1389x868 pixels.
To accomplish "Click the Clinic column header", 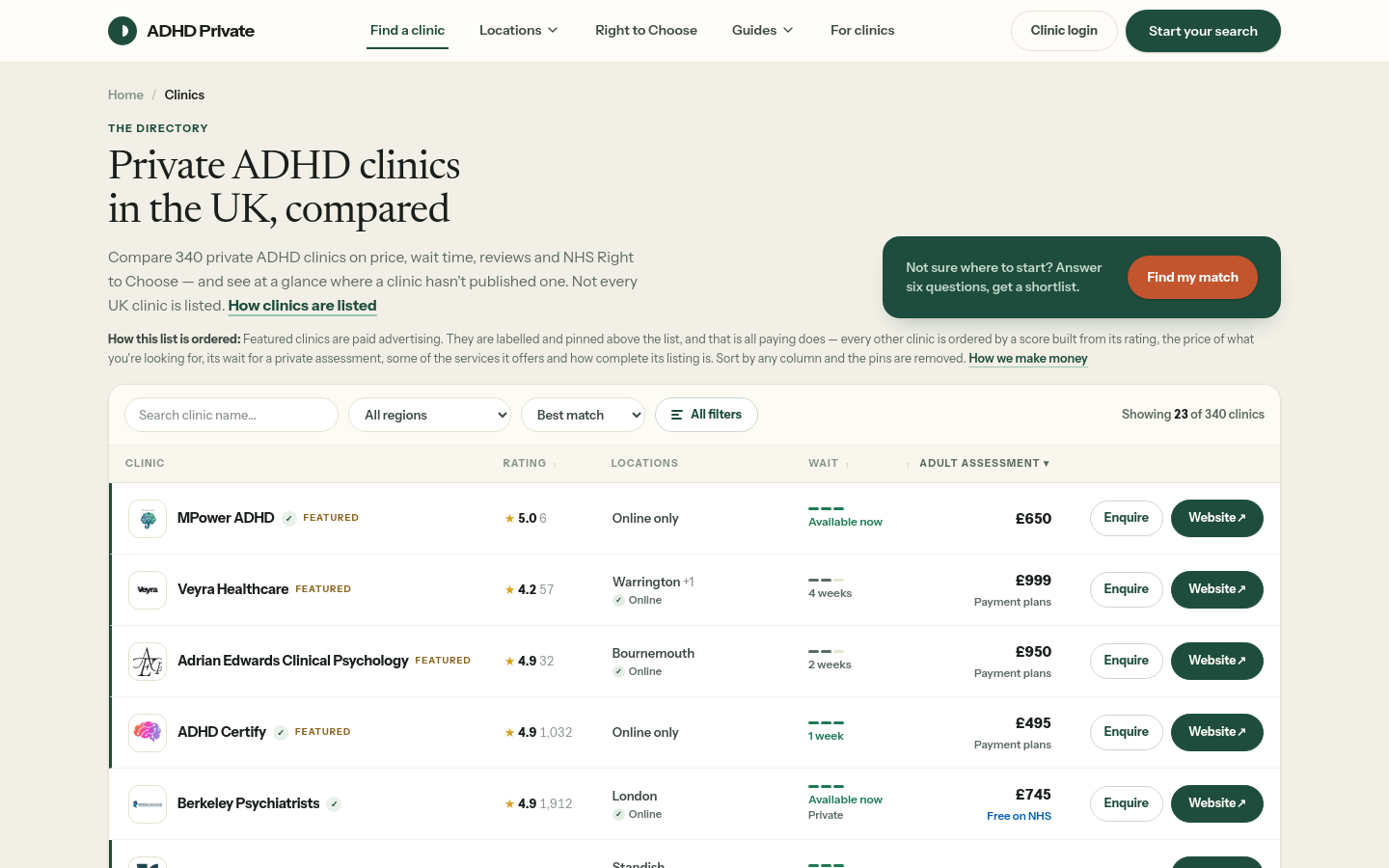I will coord(145,464).
